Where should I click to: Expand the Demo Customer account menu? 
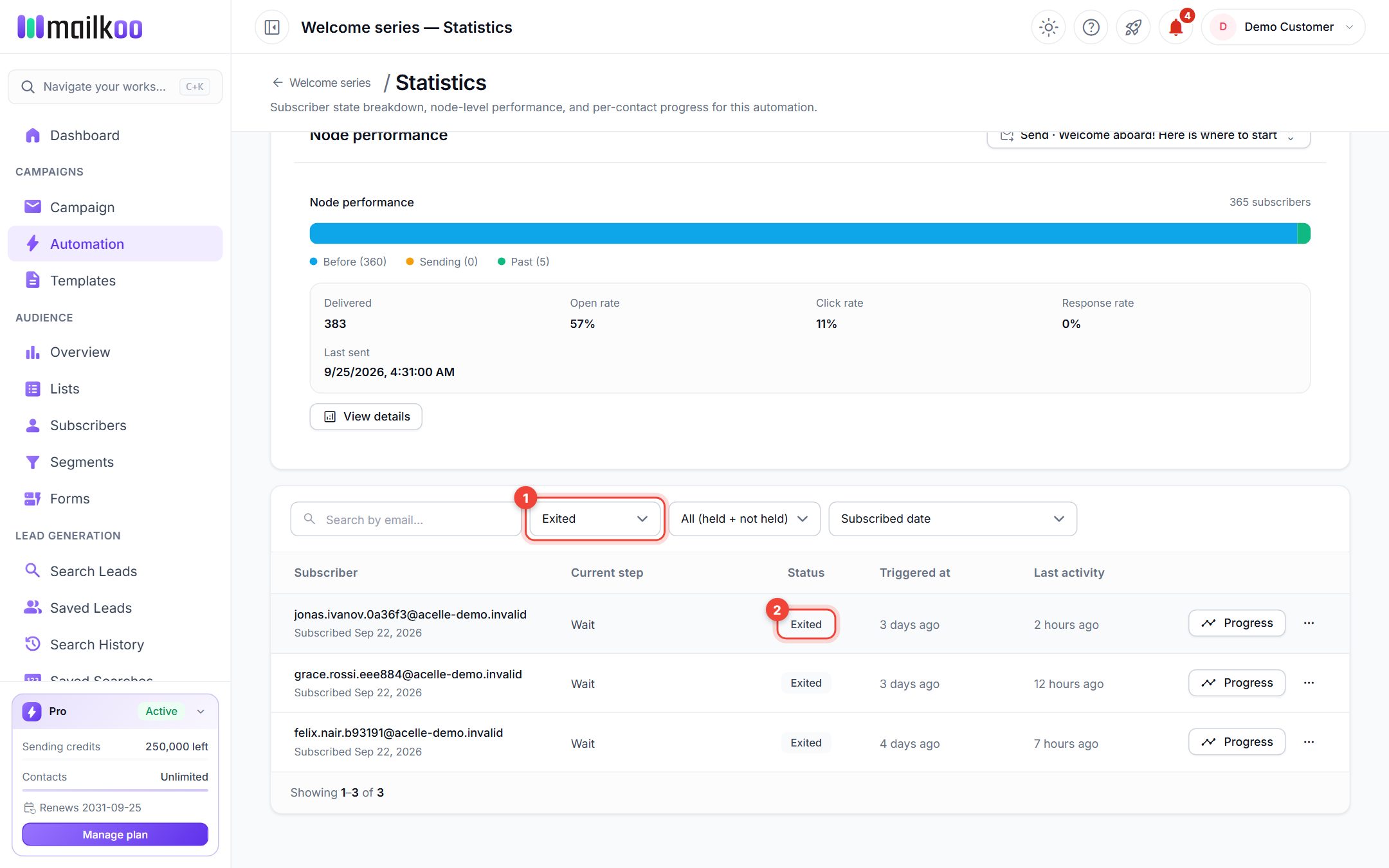tap(1283, 27)
